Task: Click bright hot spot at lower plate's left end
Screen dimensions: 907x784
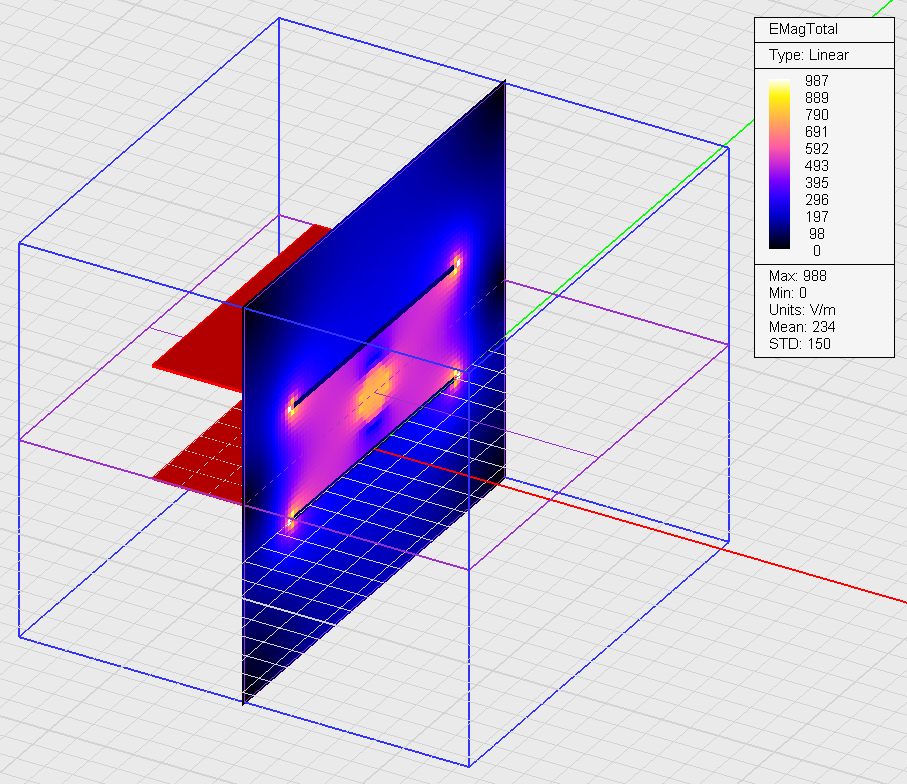Action: 292,520
